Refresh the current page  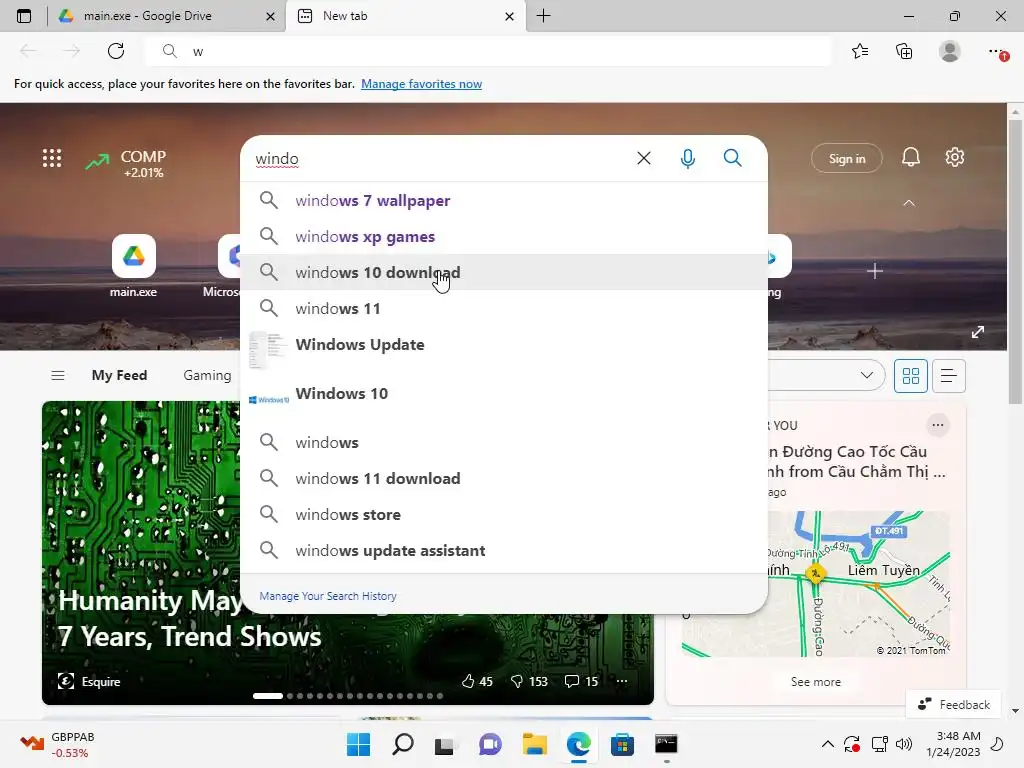116,51
